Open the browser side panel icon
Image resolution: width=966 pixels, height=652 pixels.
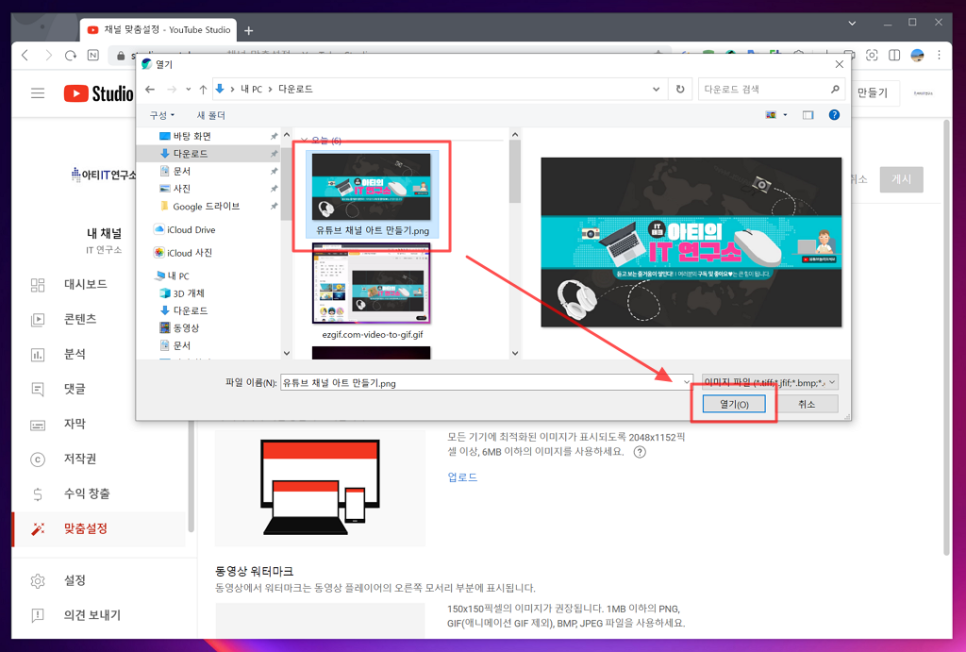tap(894, 55)
